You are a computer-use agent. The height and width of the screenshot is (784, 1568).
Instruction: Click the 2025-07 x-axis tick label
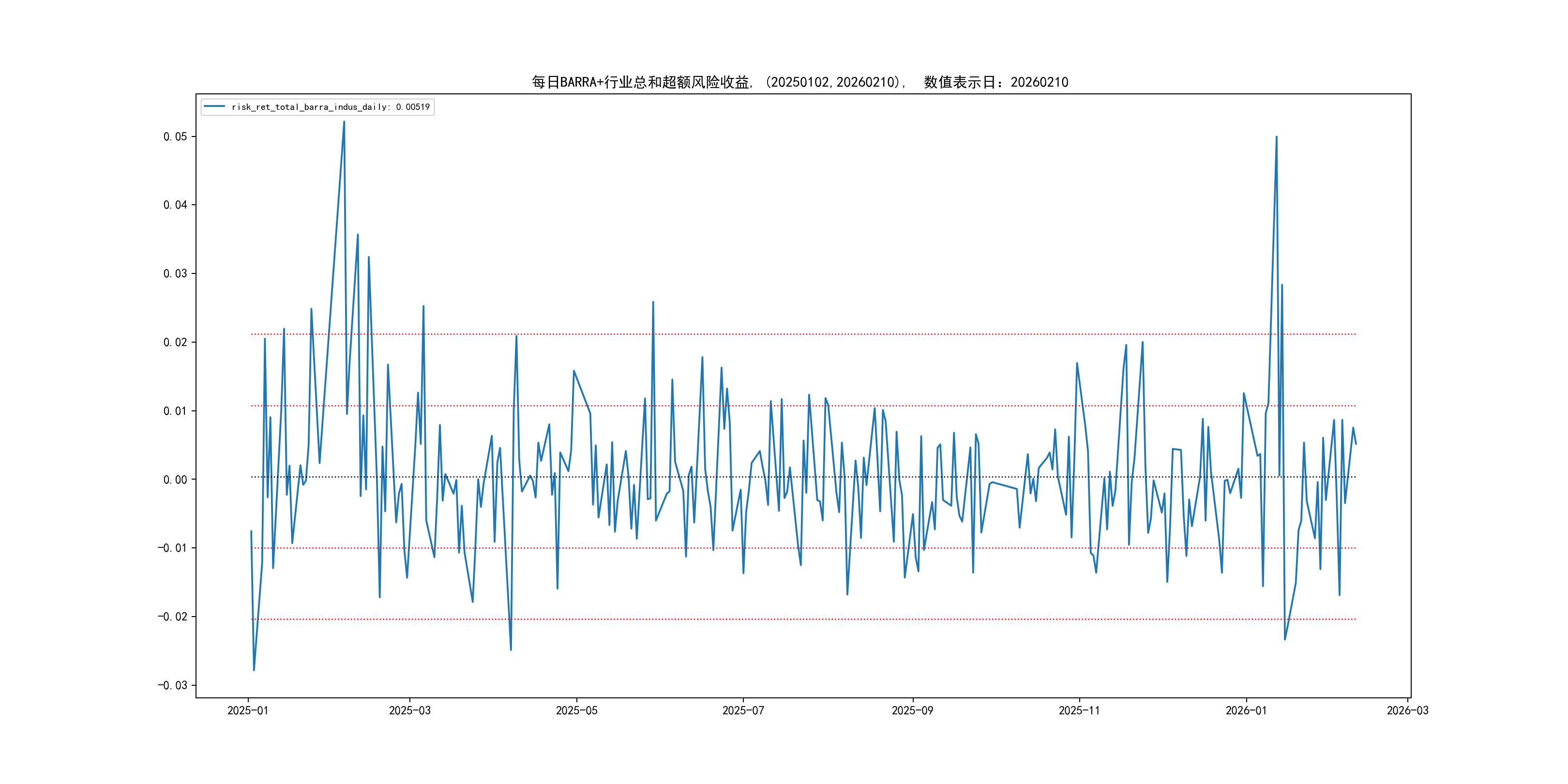(x=742, y=710)
